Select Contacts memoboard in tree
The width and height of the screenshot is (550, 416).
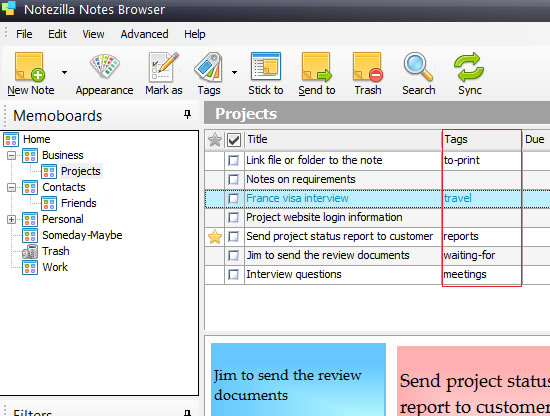[64, 187]
